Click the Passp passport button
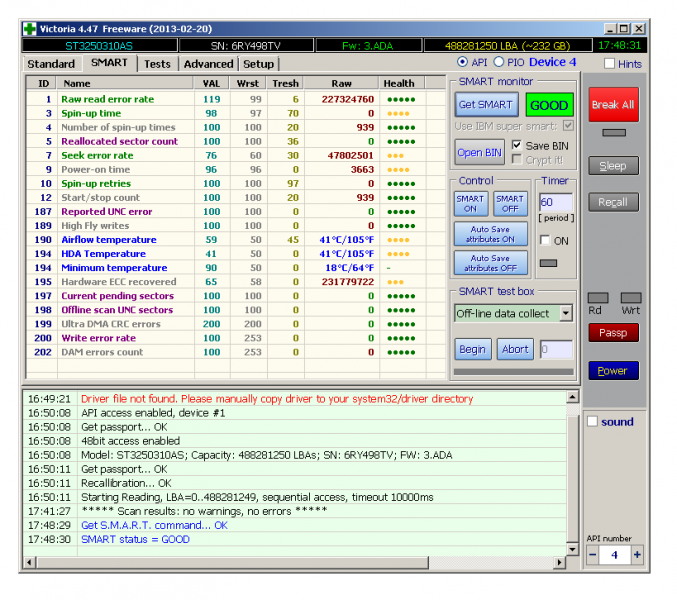 pyautogui.click(x=612, y=332)
